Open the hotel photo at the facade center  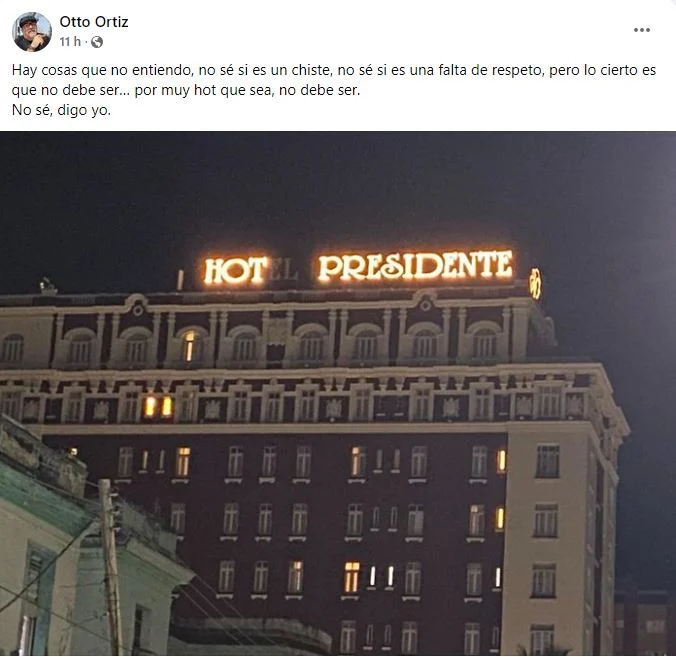tap(338, 394)
